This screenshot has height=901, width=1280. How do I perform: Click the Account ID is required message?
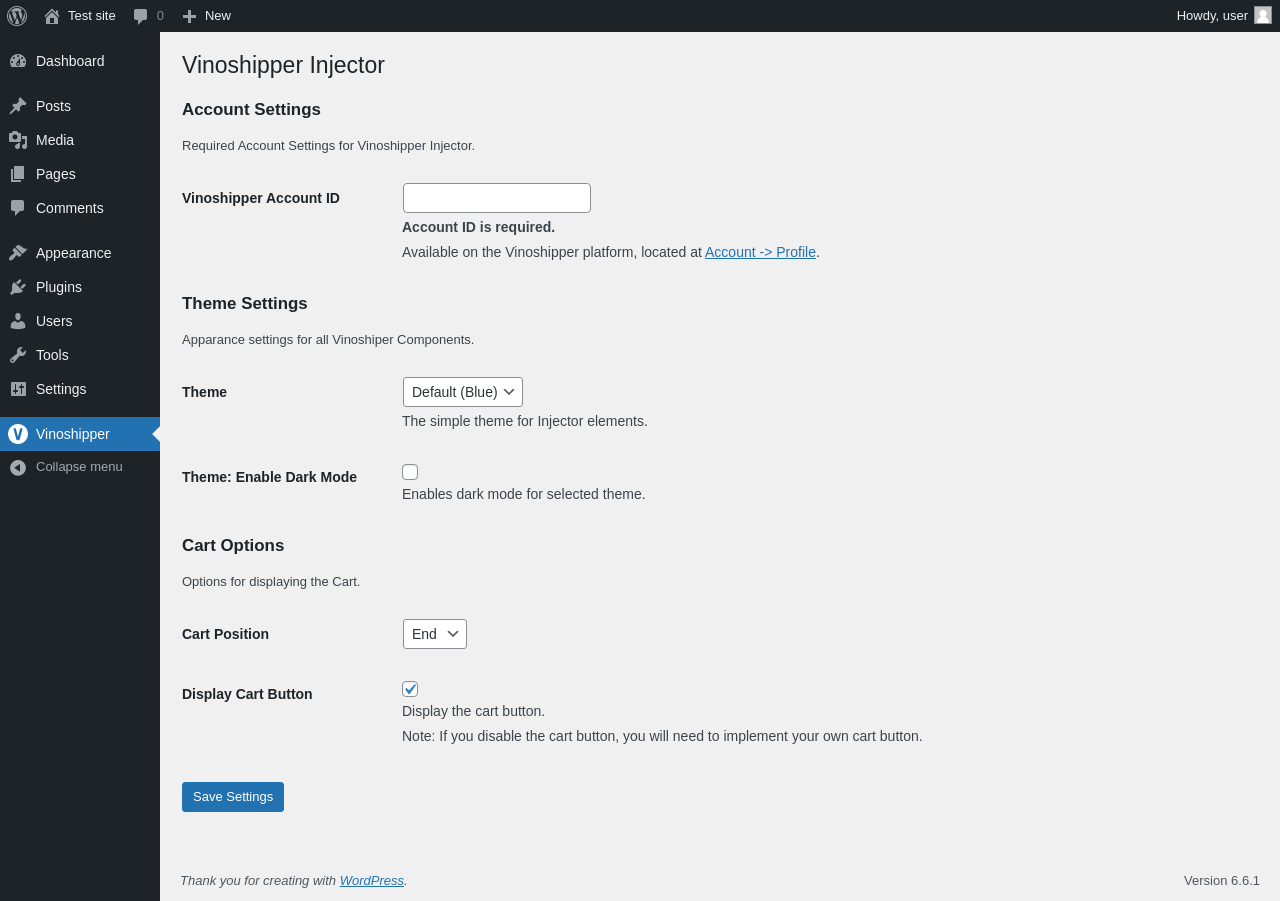coord(478,227)
